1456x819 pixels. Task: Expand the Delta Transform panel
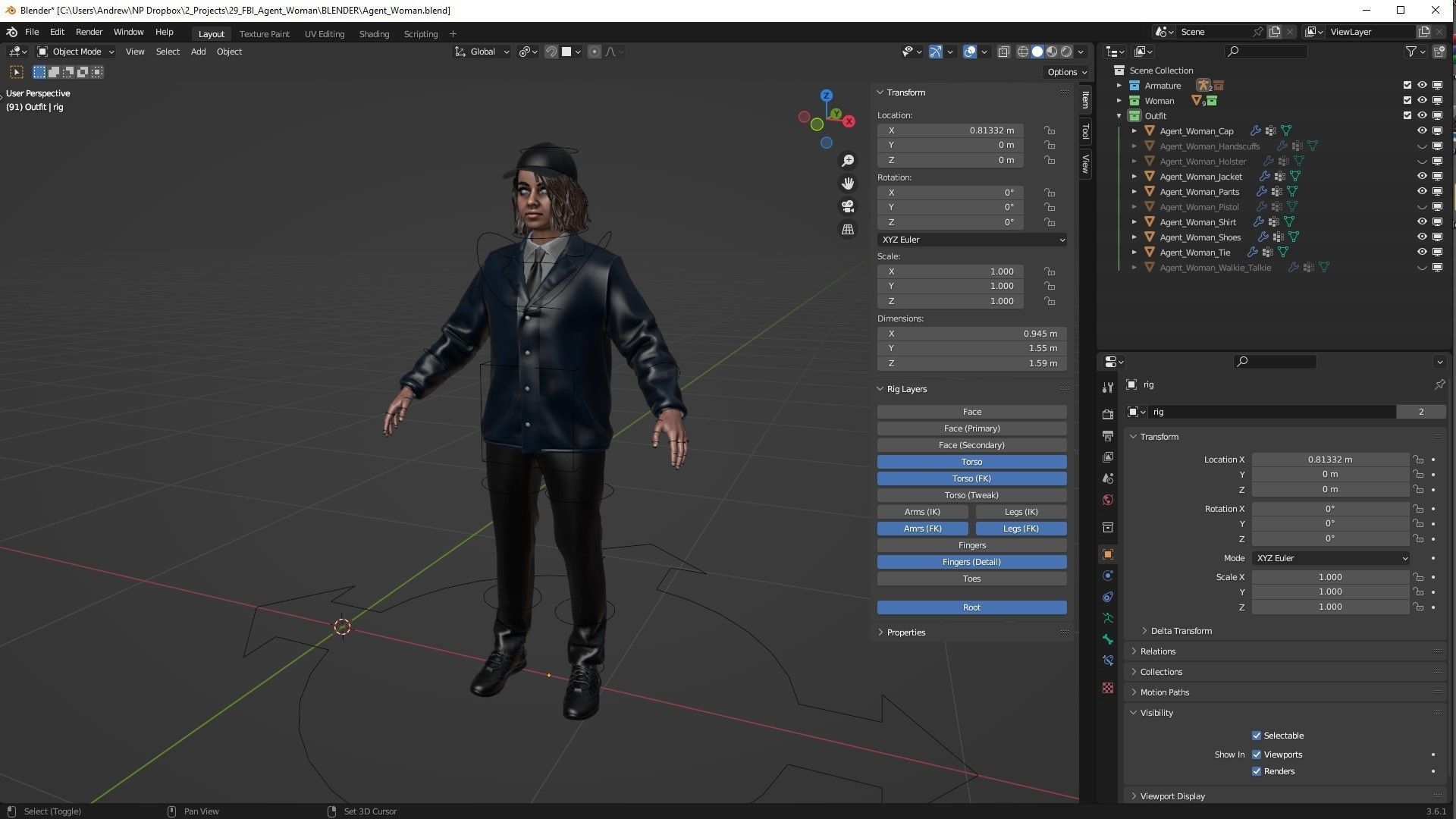(1181, 631)
